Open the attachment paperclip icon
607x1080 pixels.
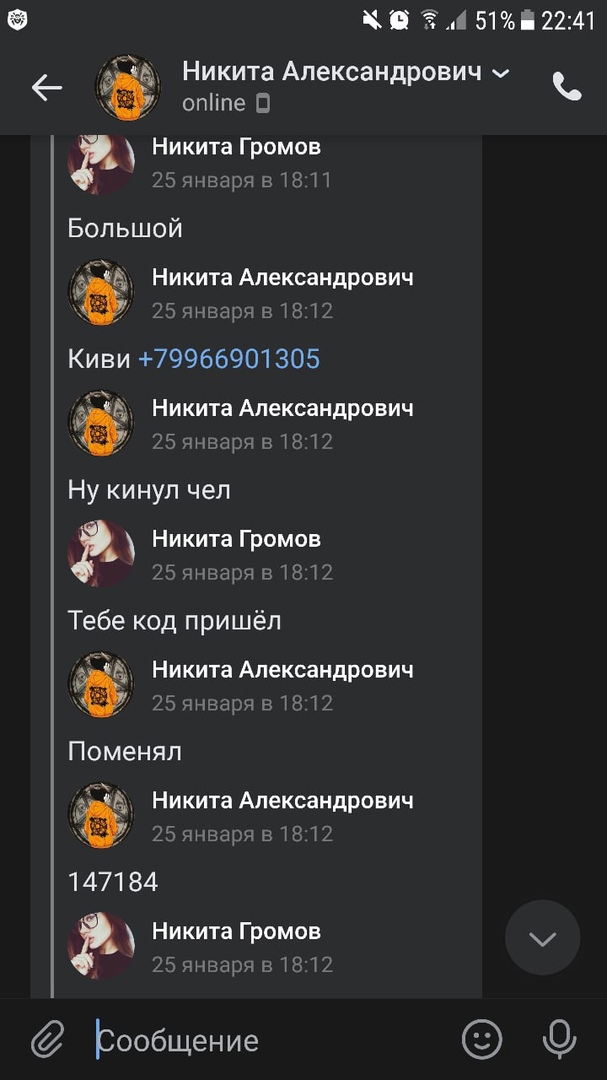48,1039
